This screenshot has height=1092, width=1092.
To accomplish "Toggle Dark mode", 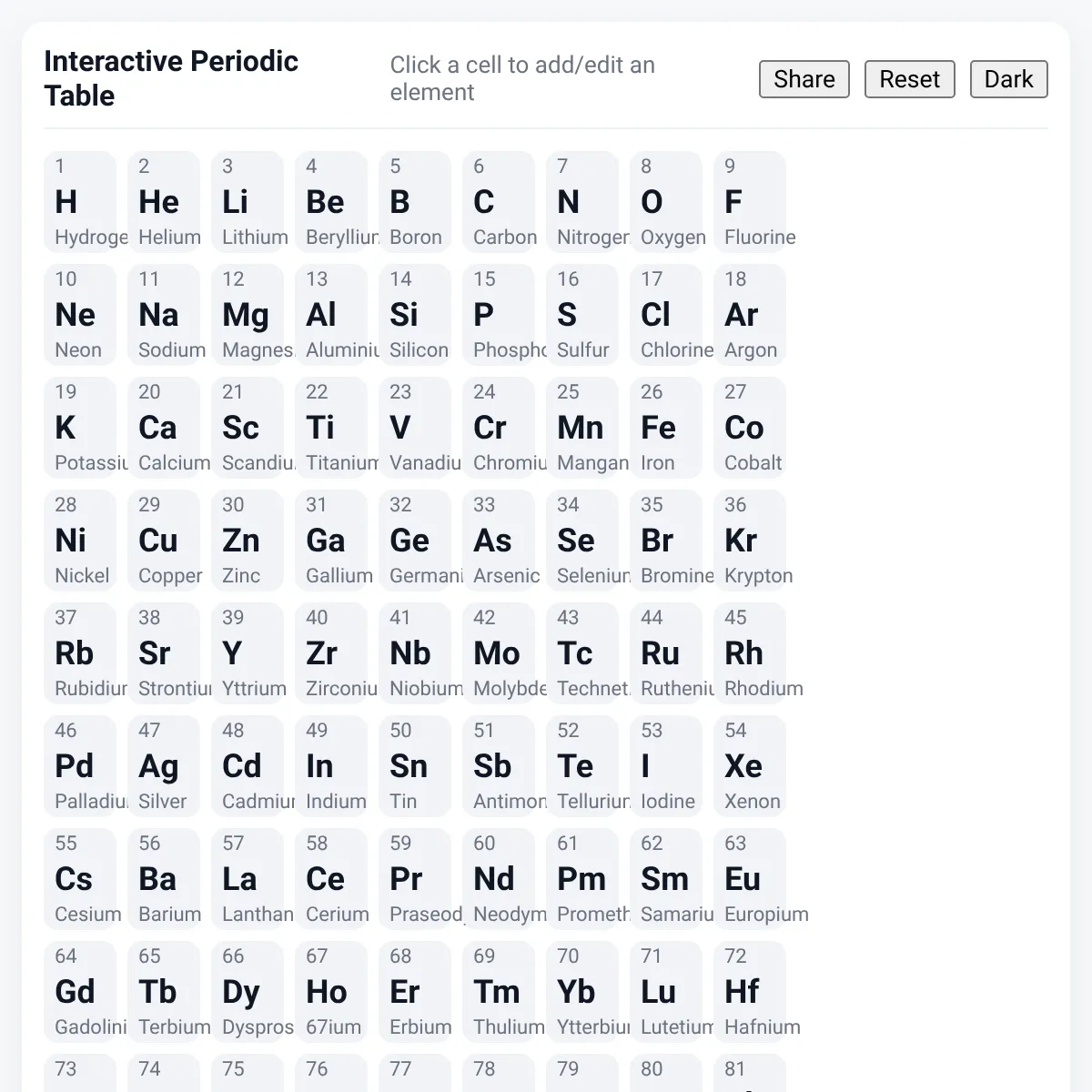I will (1008, 79).
